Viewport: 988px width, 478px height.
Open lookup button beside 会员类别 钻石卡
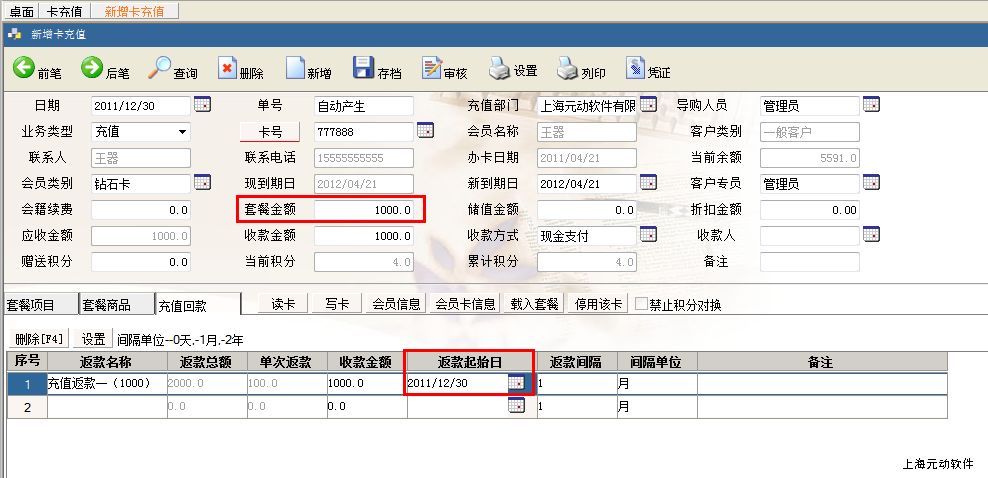202,183
